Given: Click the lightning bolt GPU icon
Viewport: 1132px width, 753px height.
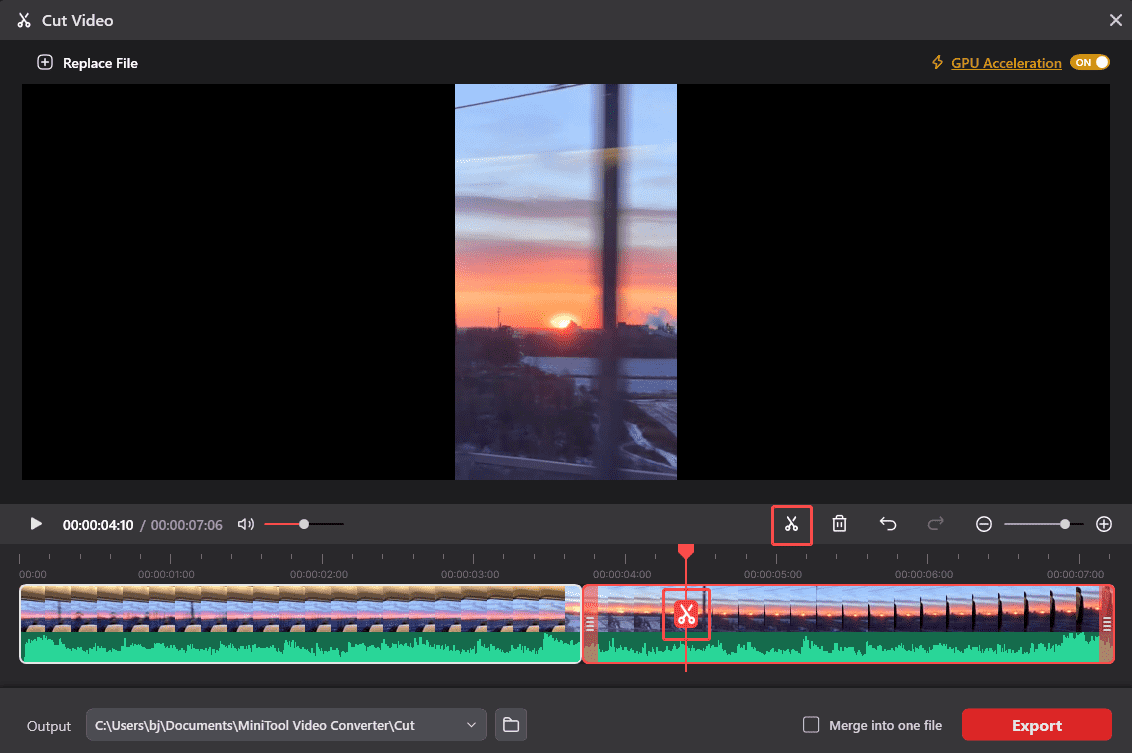Looking at the screenshot, I should 937,63.
